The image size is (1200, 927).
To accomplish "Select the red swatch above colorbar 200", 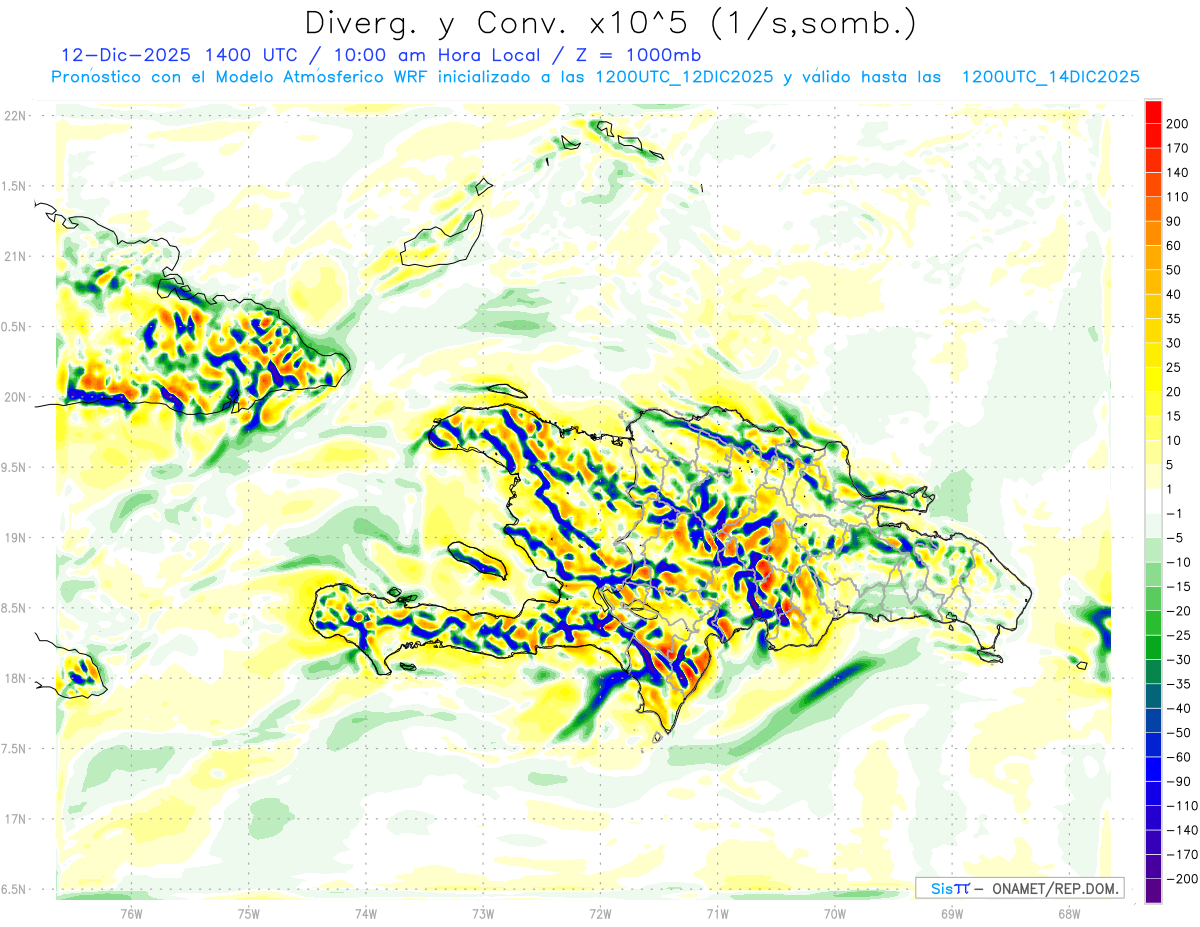I will [x=1153, y=112].
